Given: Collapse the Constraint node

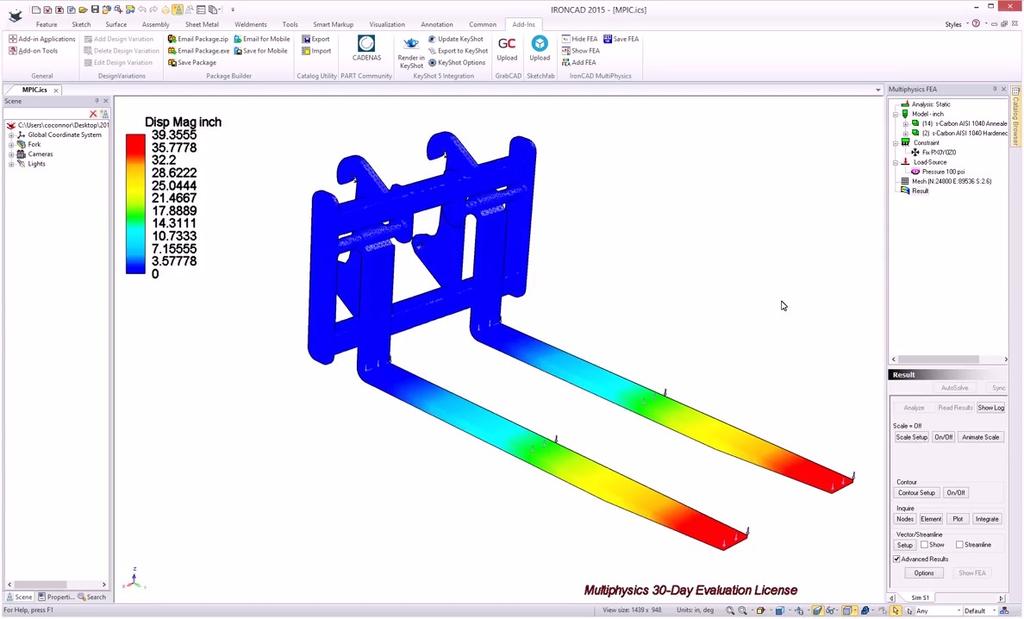Looking at the screenshot, I should (896, 143).
